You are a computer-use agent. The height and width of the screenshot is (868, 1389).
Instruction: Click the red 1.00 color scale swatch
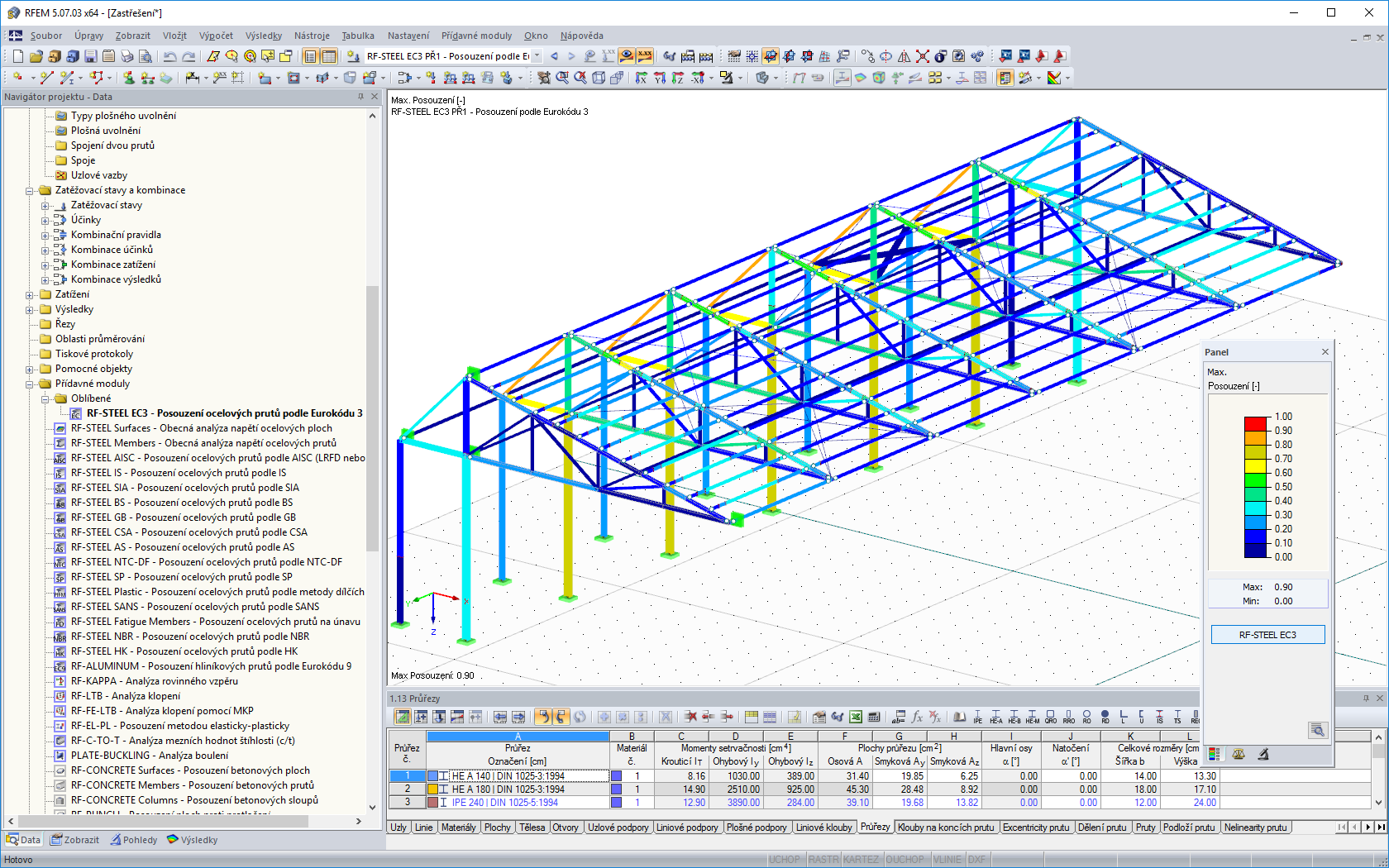(x=1255, y=423)
